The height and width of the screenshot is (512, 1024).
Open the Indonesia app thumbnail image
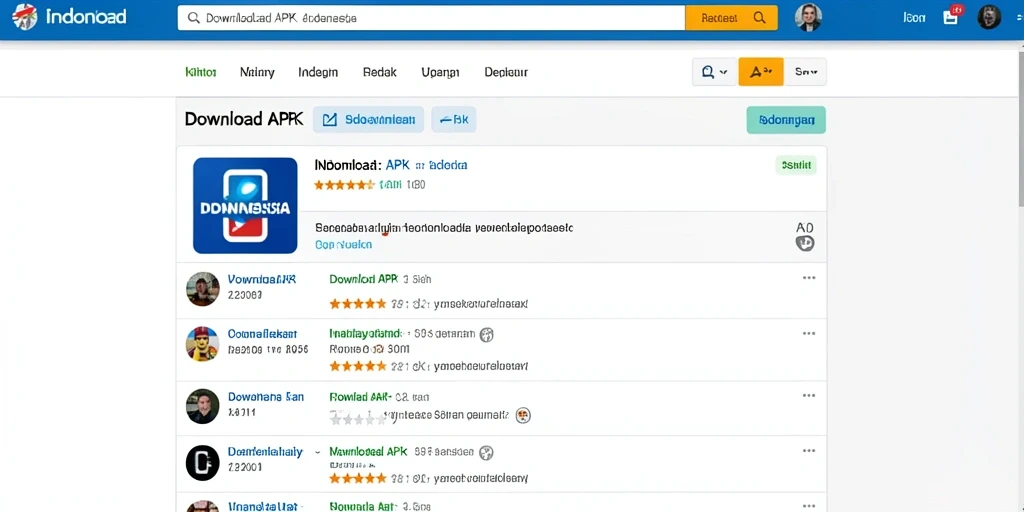point(245,206)
